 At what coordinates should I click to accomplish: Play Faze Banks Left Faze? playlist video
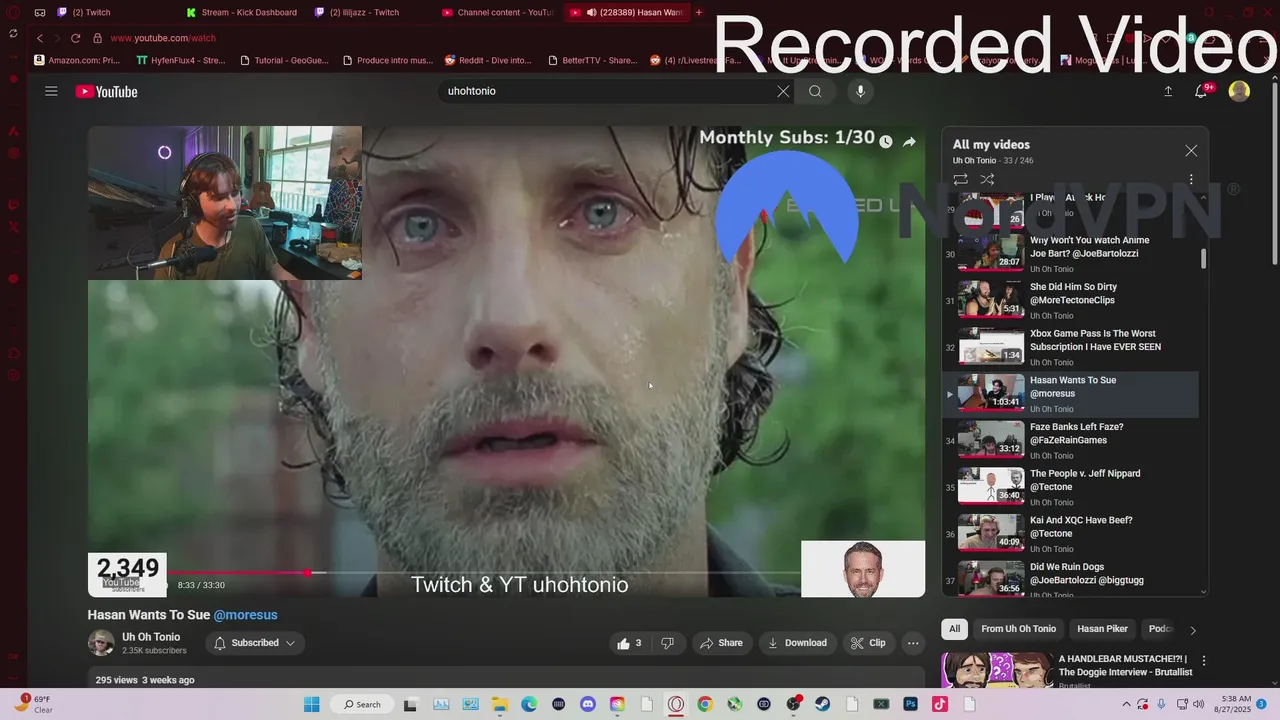point(1070,440)
